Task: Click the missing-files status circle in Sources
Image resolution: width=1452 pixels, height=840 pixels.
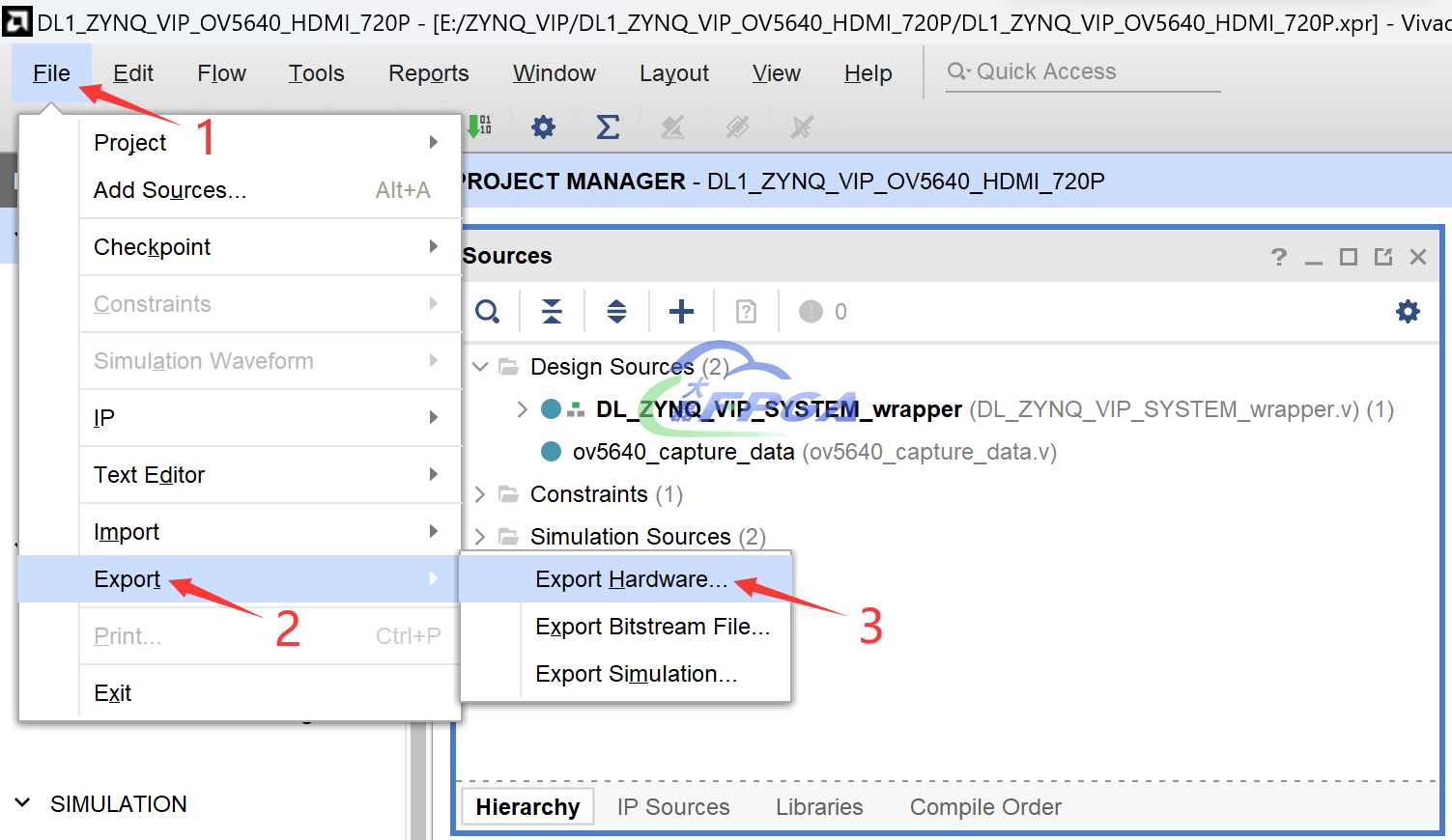Action: tap(811, 311)
